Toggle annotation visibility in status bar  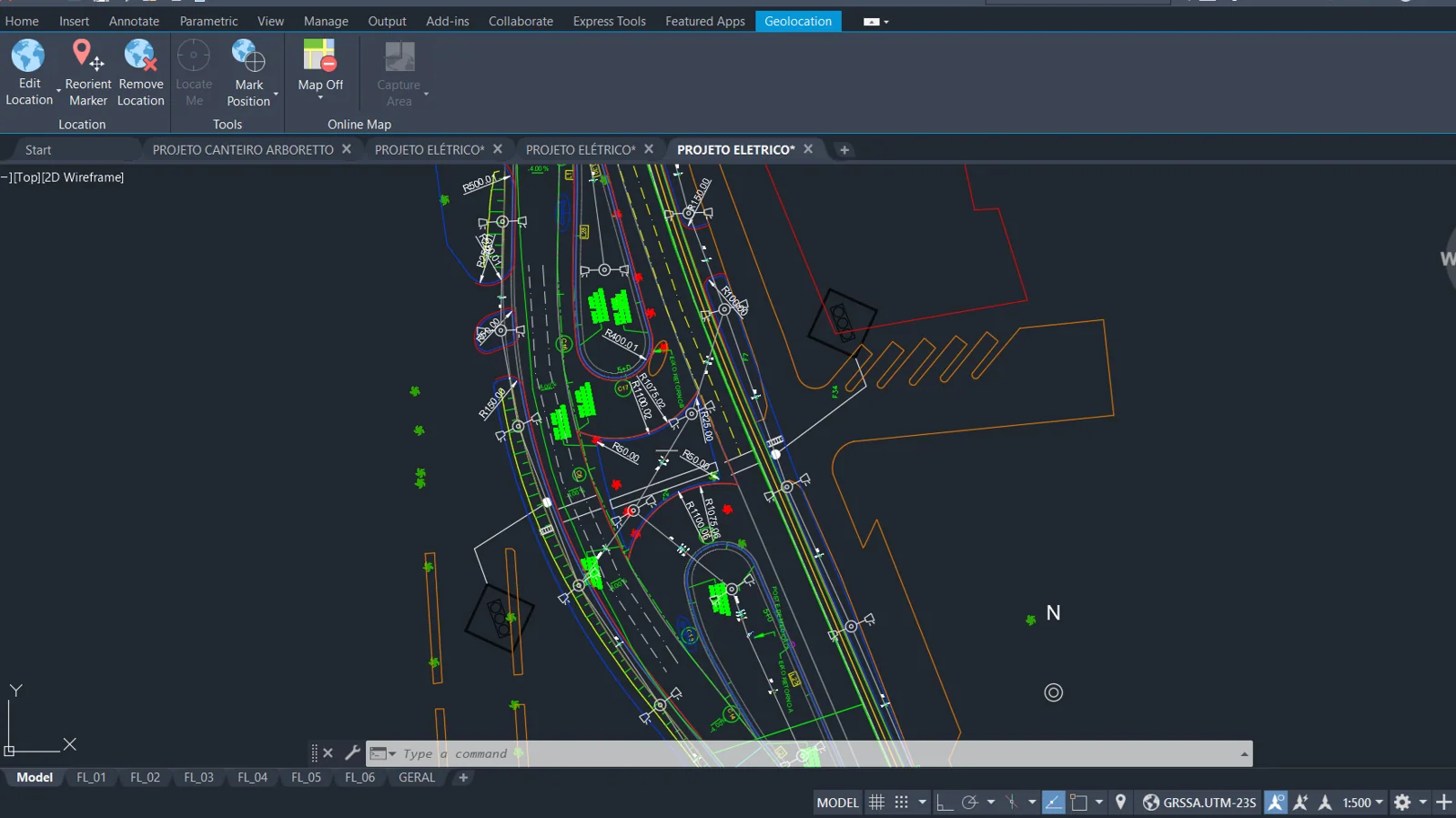pos(1276,802)
